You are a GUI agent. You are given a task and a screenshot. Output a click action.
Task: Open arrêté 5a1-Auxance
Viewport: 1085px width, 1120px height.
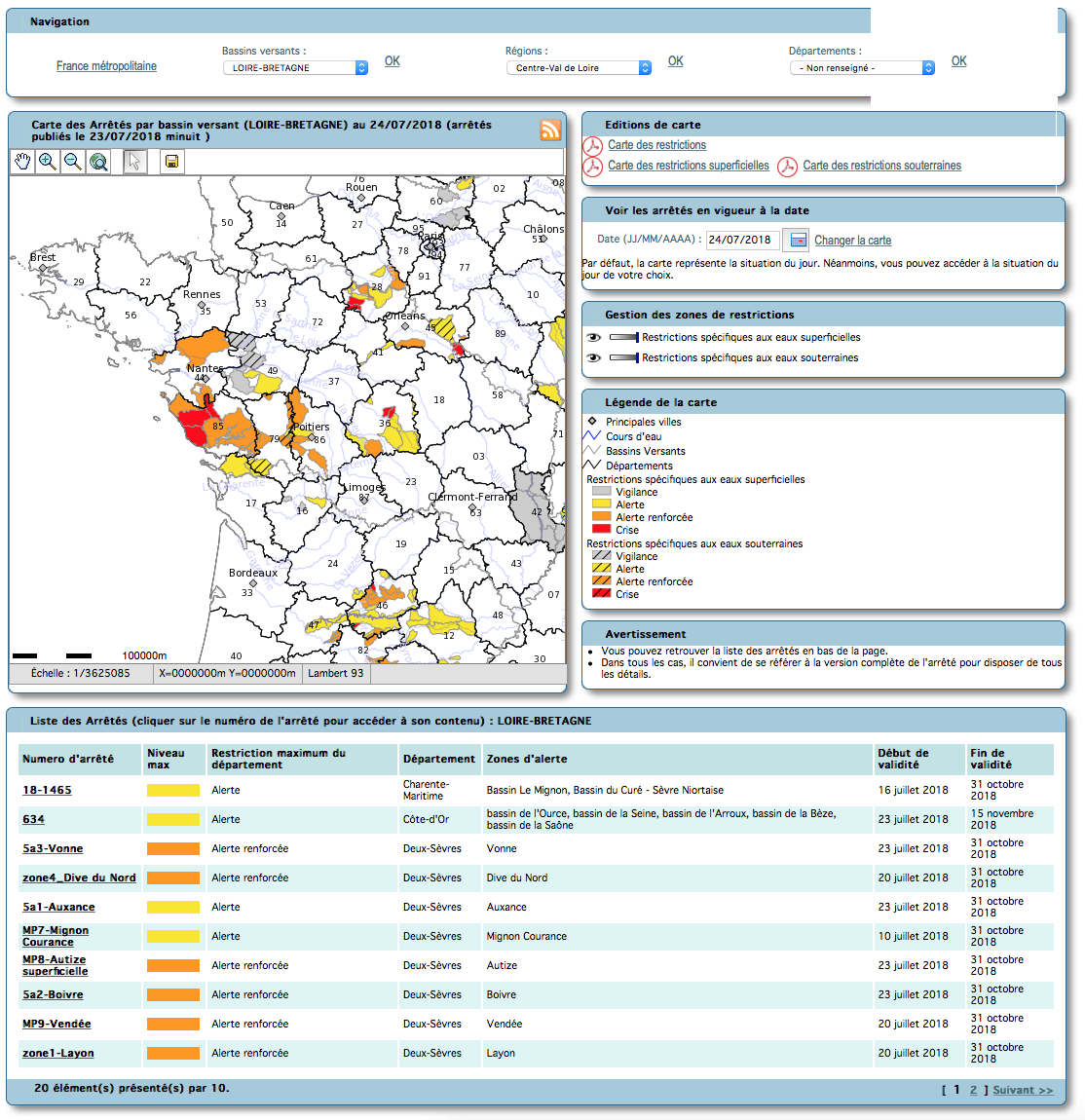coord(58,907)
